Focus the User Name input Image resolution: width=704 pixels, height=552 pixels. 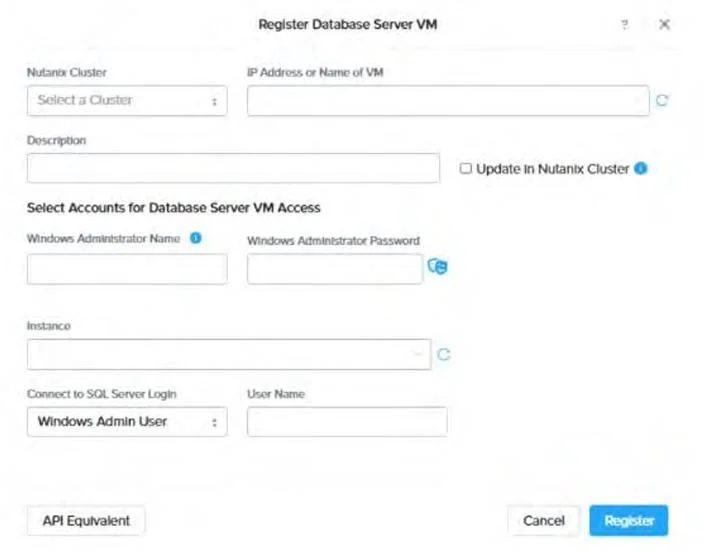click(347, 422)
